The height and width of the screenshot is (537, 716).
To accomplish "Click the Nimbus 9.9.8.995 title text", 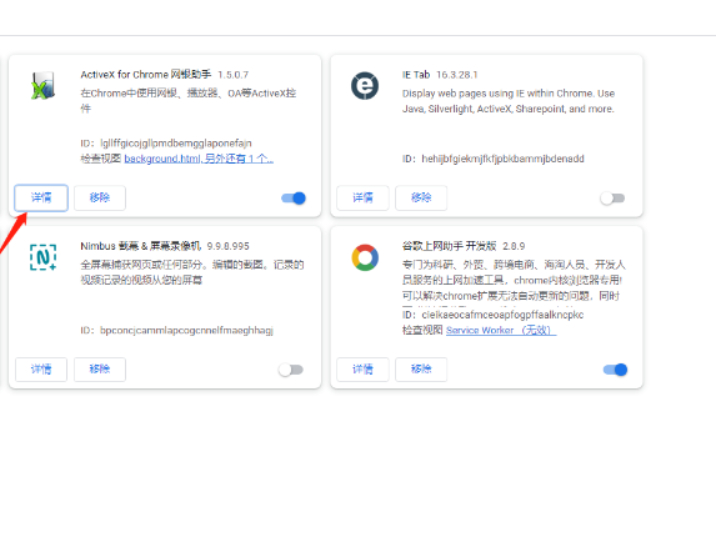I will click(165, 246).
